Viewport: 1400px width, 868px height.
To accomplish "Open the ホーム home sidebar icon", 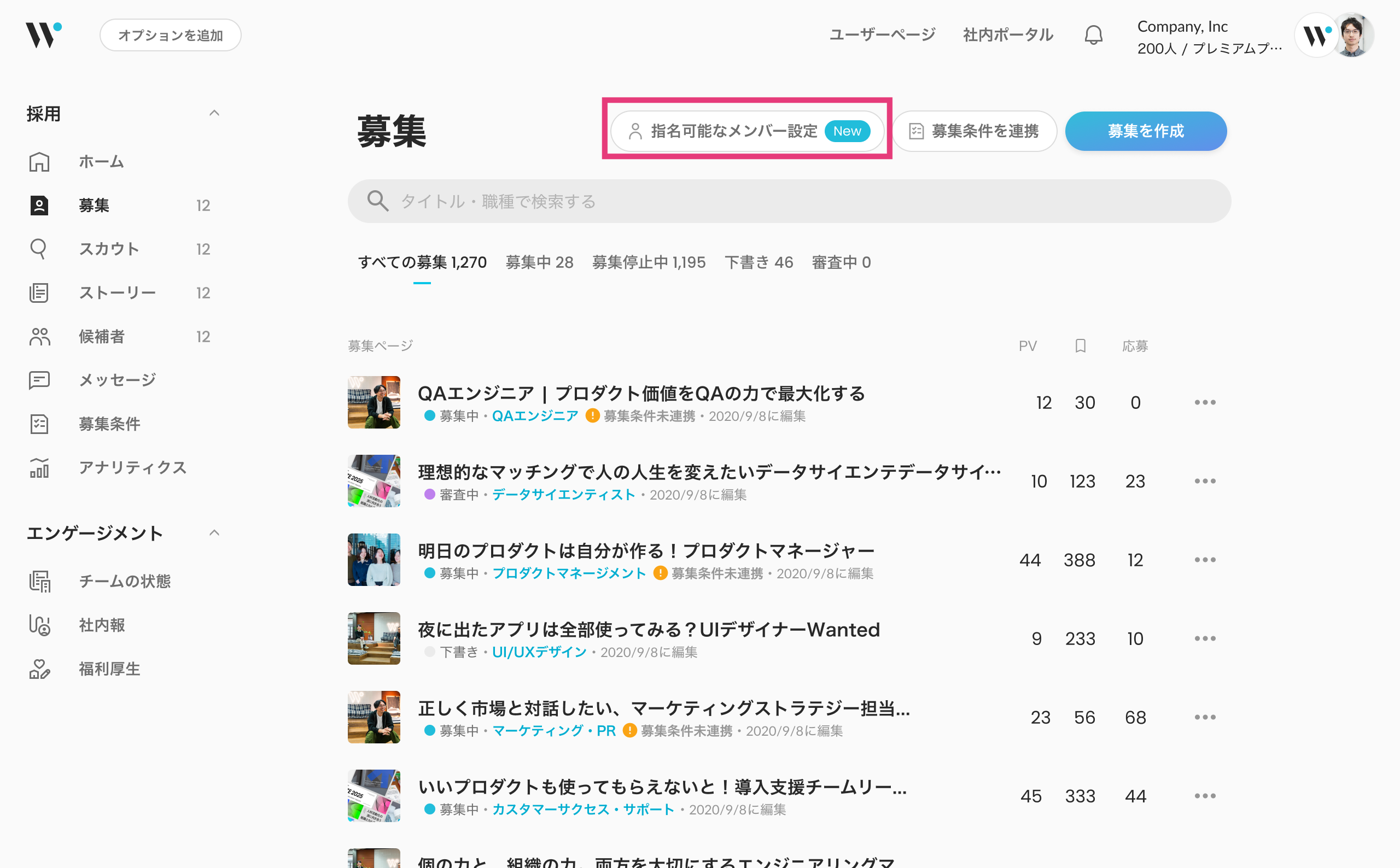I will point(39,162).
